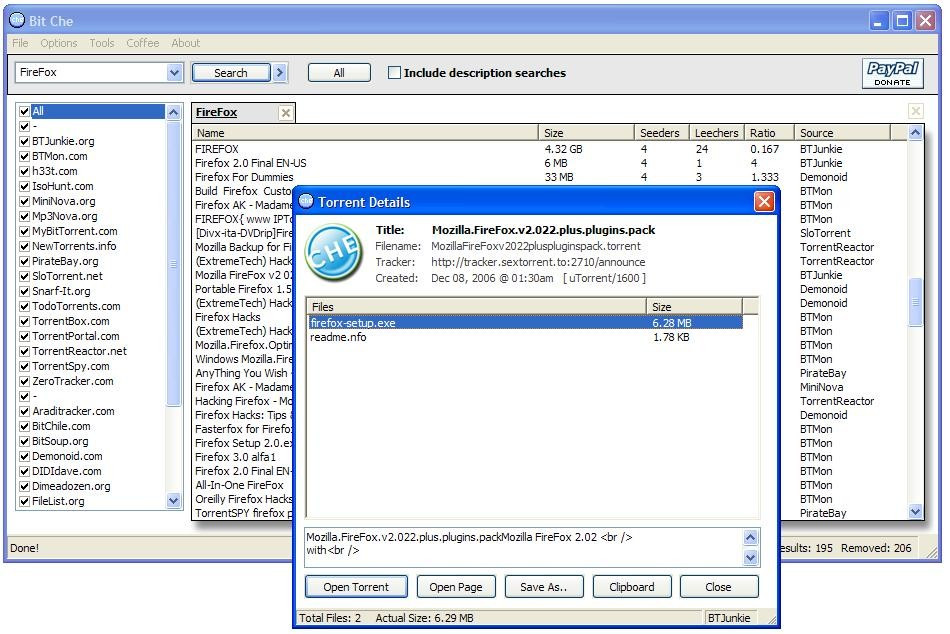The width and height of the screenshot is (950, 634).
Task: Click the faded X icon above results scrollbar
Action: (915, 112)
